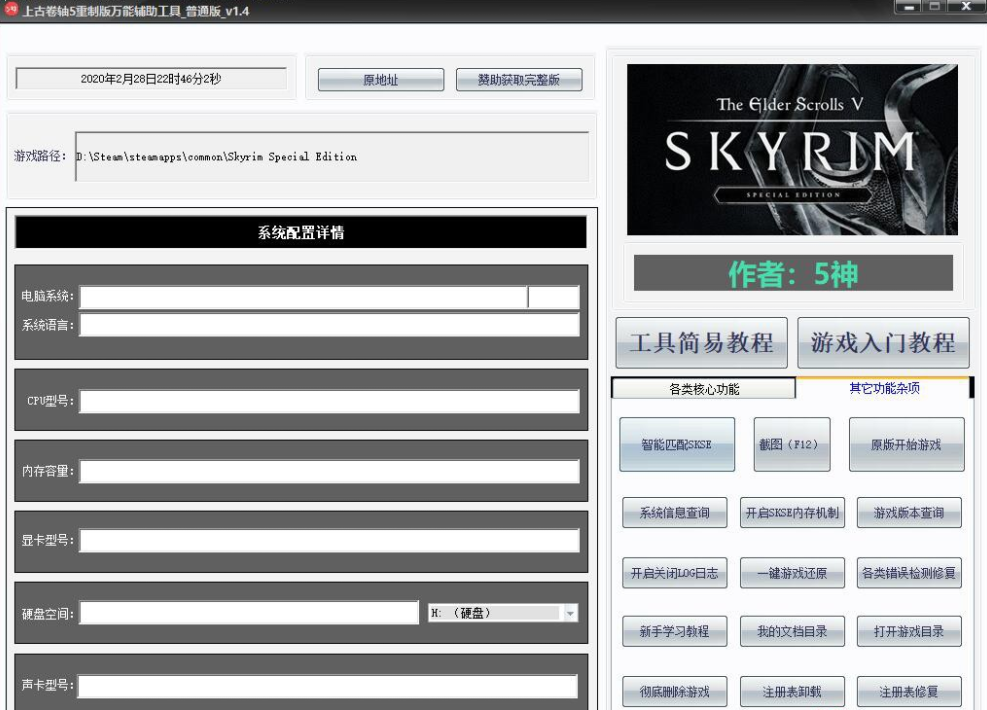987x710 pixels.
Task: Click 原版开始游戏 to launch game
Action: pos(906,444)
